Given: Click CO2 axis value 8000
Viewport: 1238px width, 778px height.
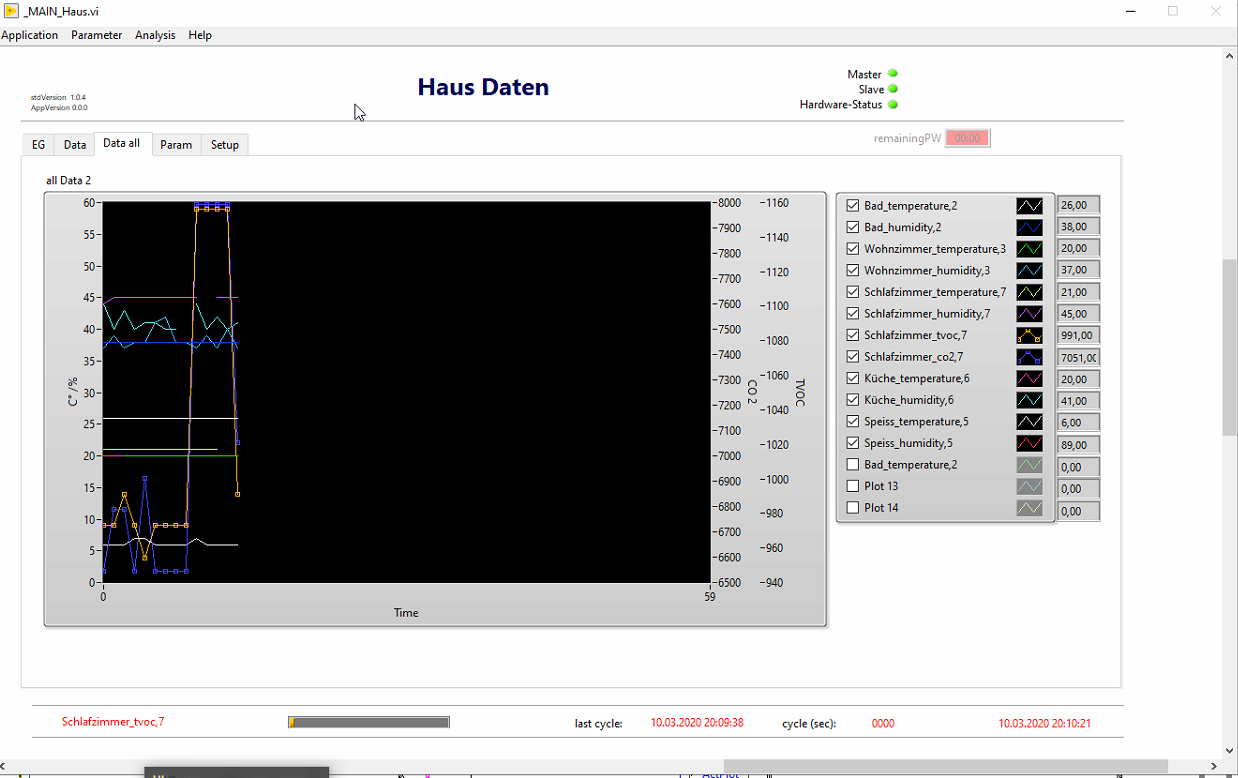Looking at the screenshot, I should pyautogui.click(x=729, y=203).
